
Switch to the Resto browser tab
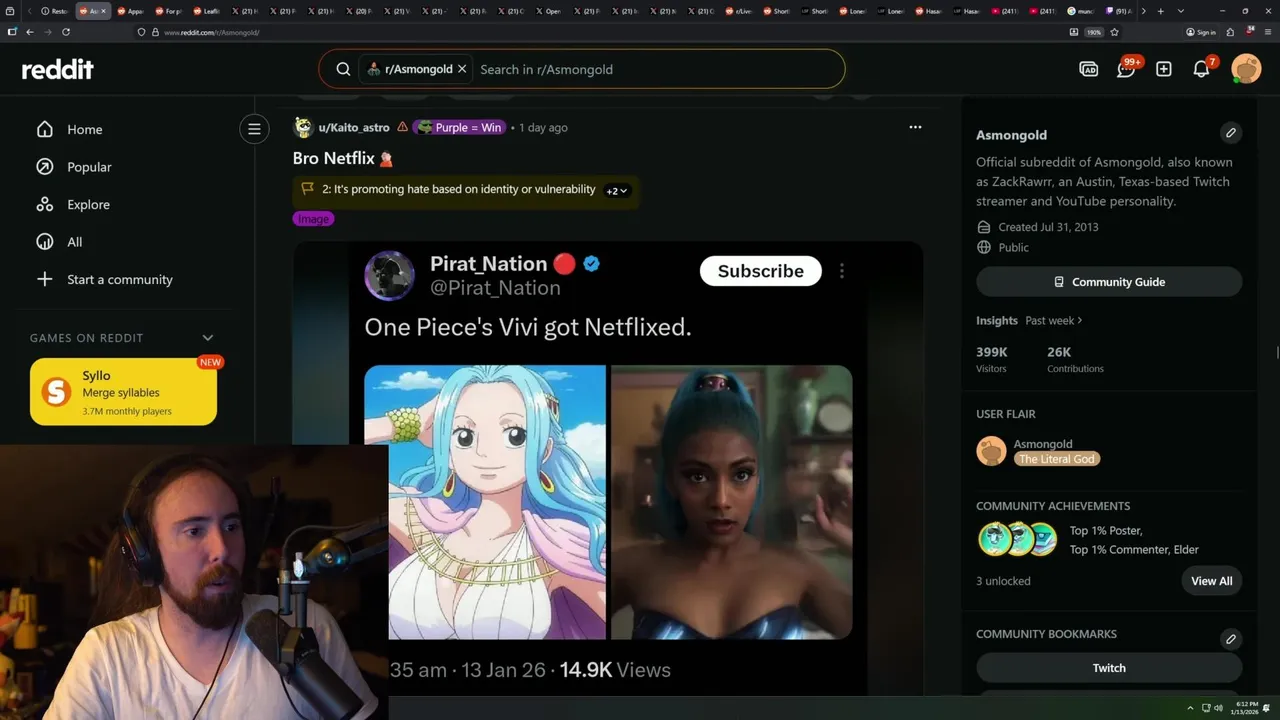[55, 11]
